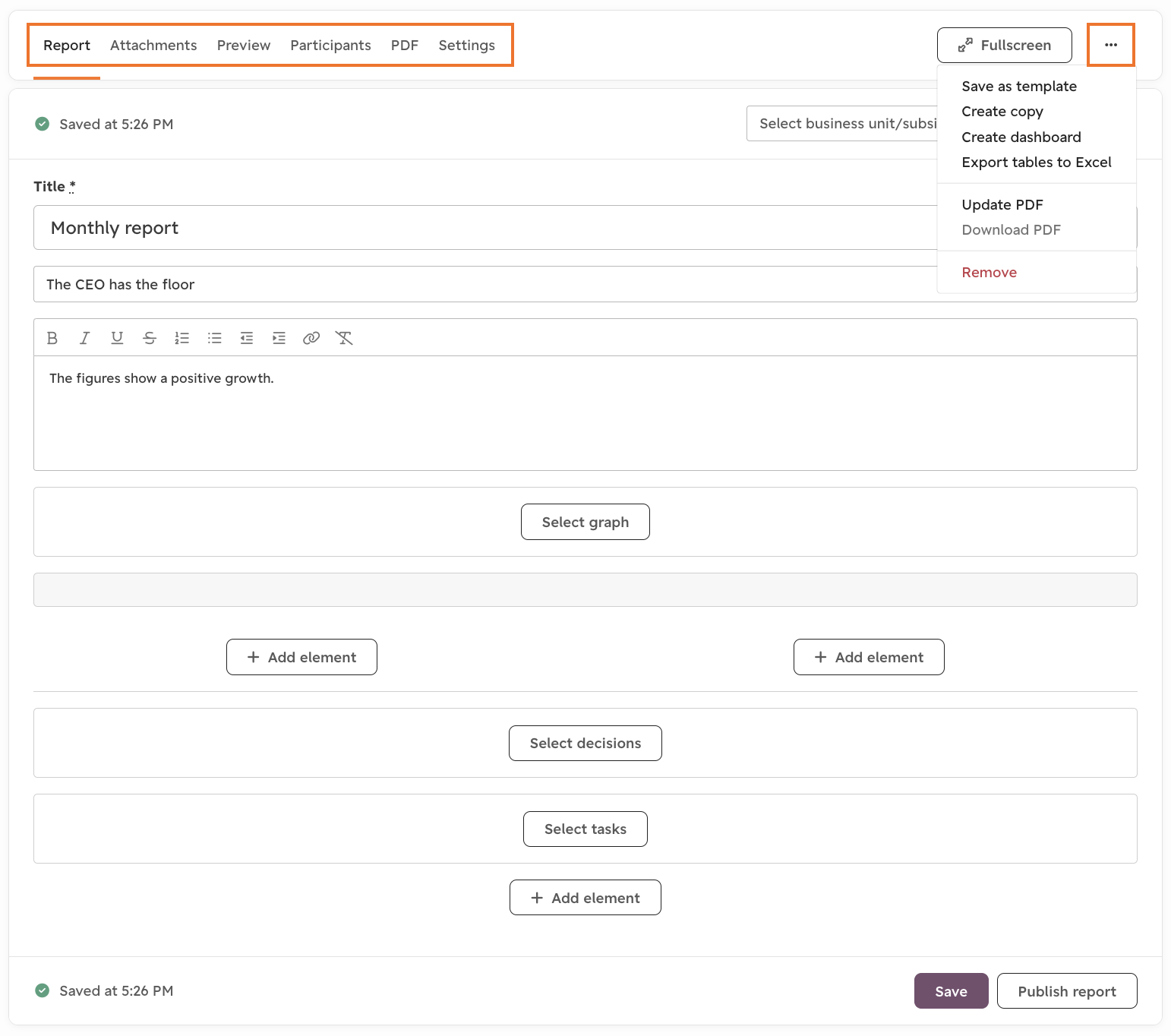Open the Select business unit dropdown
The image size is (1171, 1036).
pos(842,123)
